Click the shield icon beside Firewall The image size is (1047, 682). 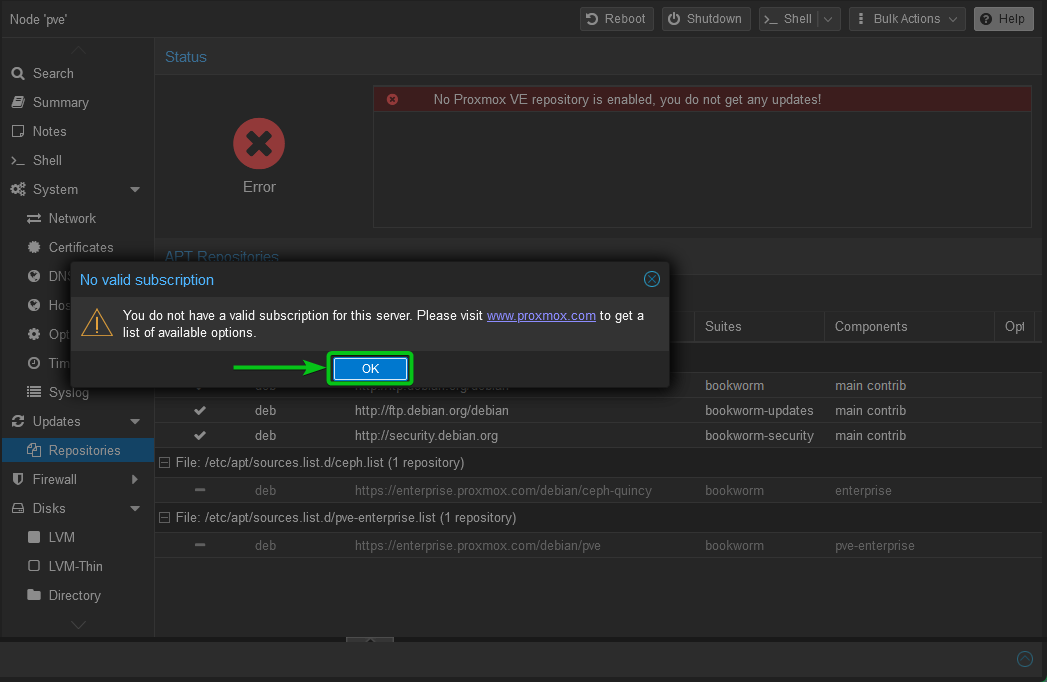[18, 480]
